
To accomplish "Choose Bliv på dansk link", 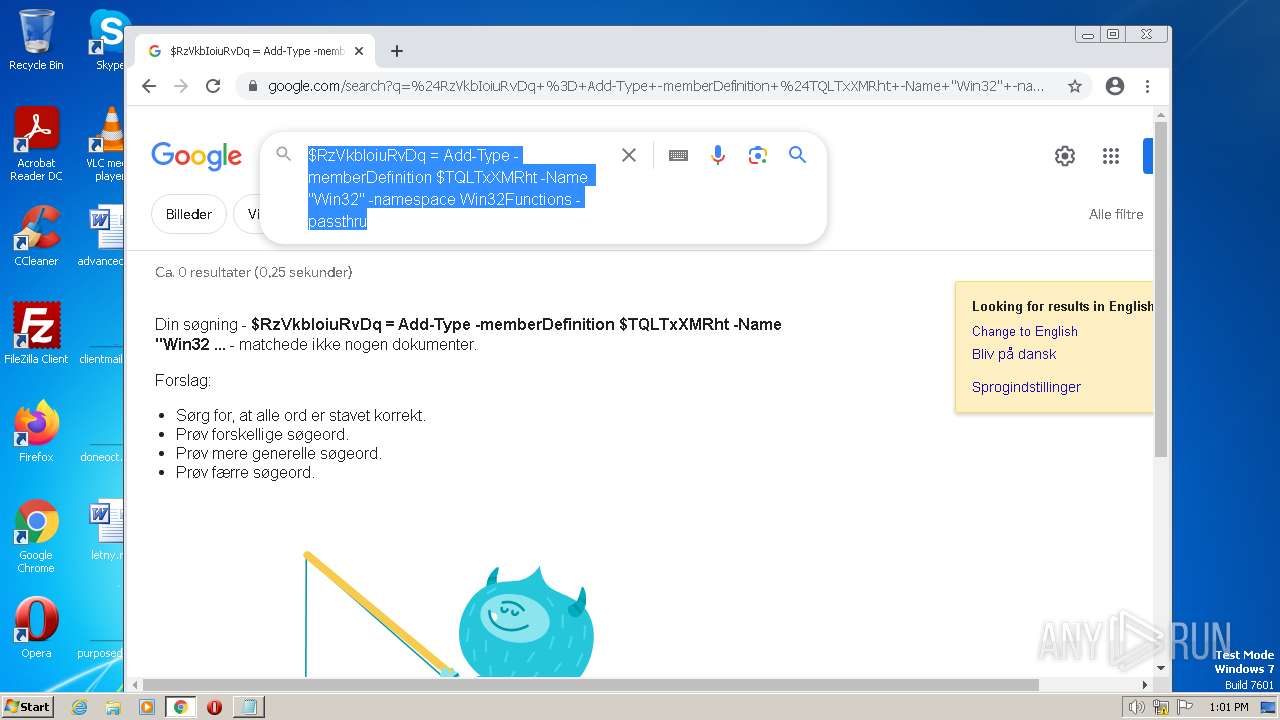I will (x=1014, y=354).
